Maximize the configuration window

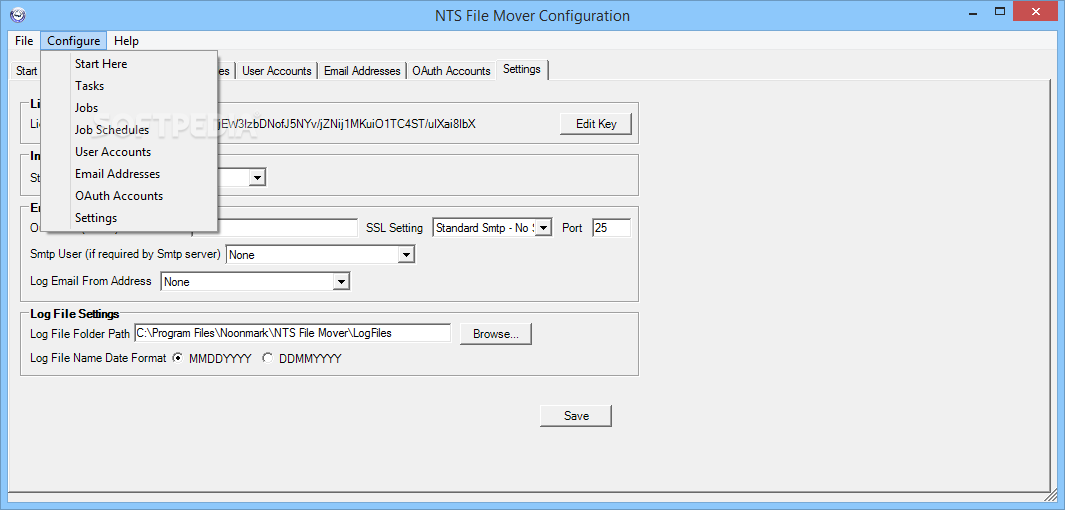[x=1000, y=12]
